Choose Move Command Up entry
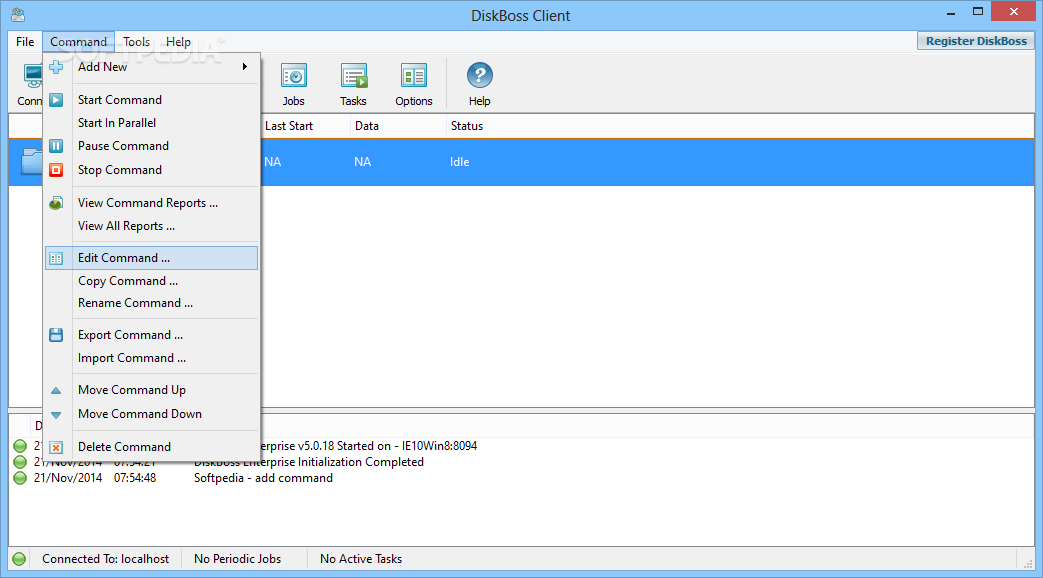 click(152, 390)
